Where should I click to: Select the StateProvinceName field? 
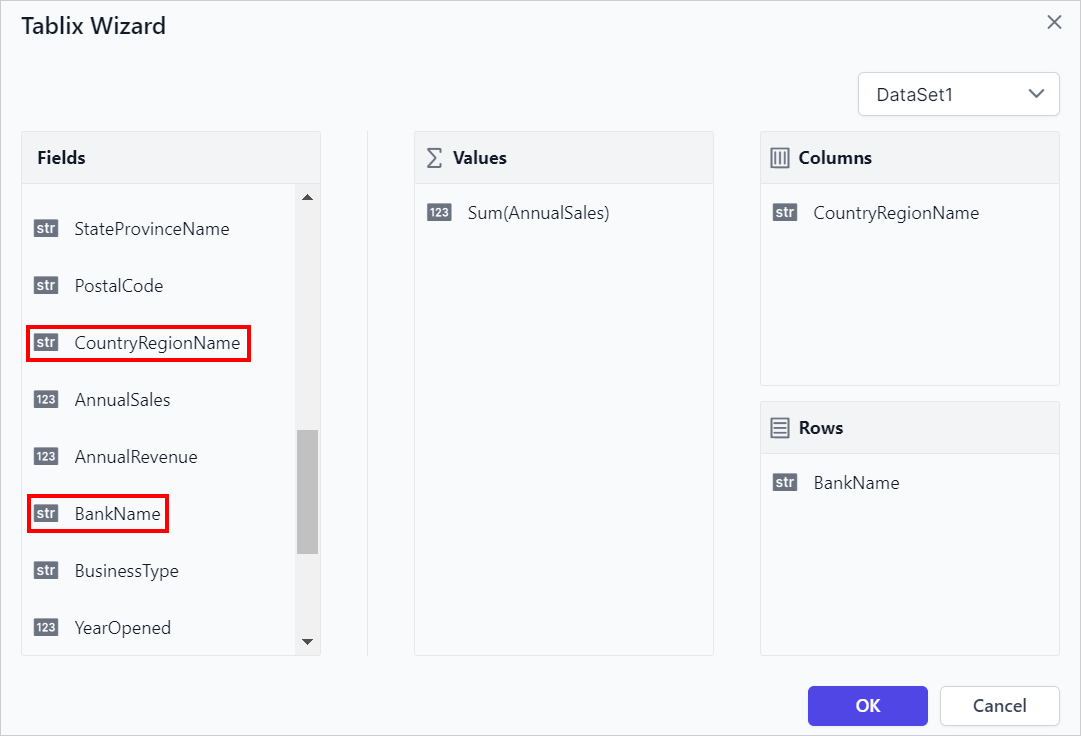click(151, 228)
